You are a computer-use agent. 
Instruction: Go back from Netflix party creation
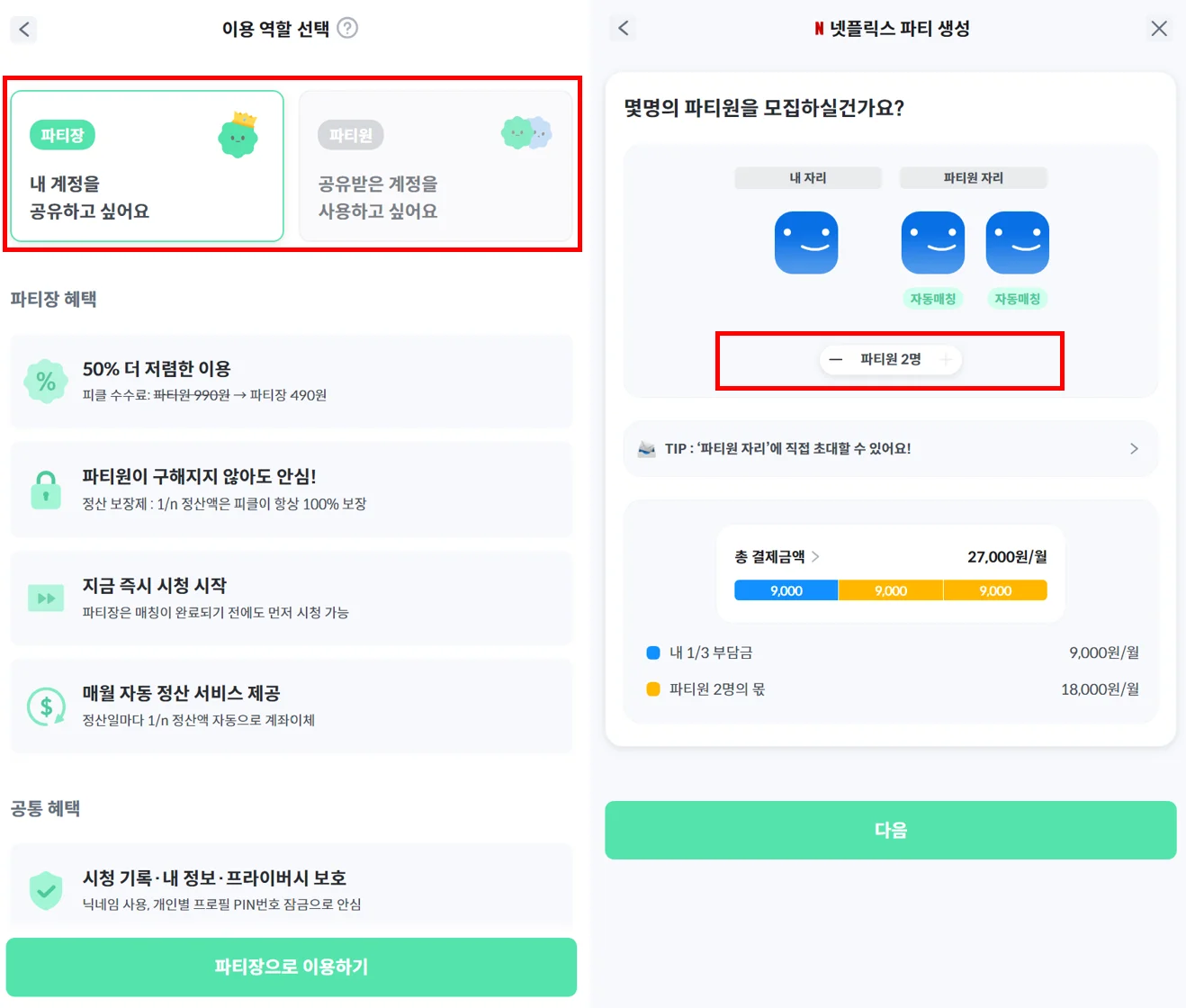pyautogui.click(x=624, y=28)
